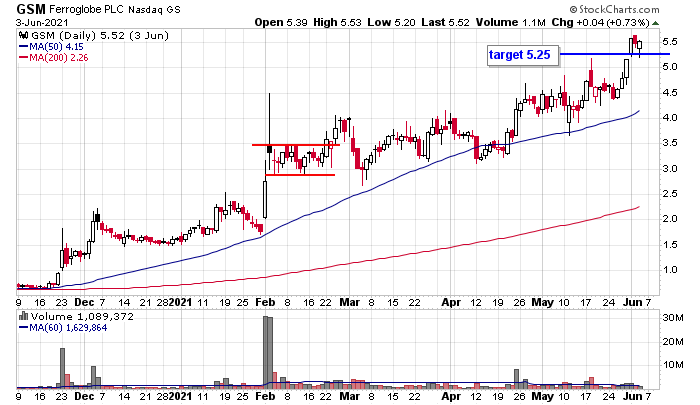
Task: Click the Chg +0.04 (+0.73%) value
Action: pos(600,22)
